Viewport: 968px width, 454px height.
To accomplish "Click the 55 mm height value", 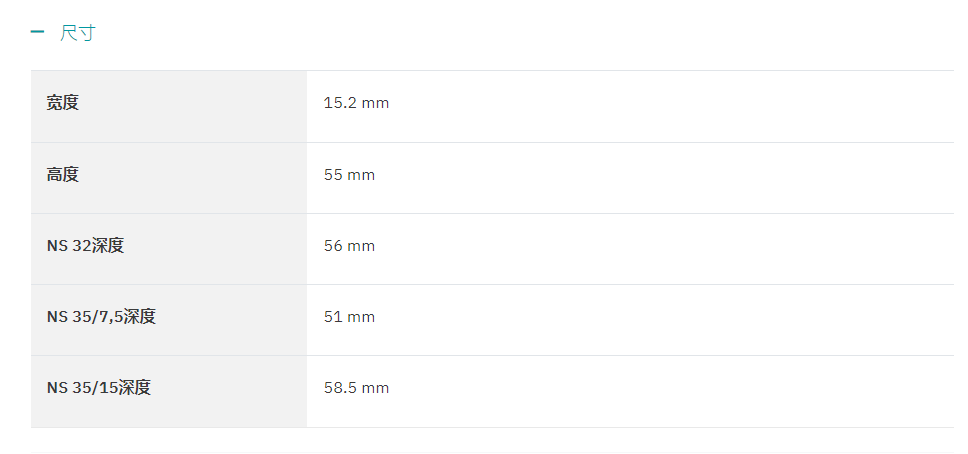I will pyautogui.click(x=349, y=175).
